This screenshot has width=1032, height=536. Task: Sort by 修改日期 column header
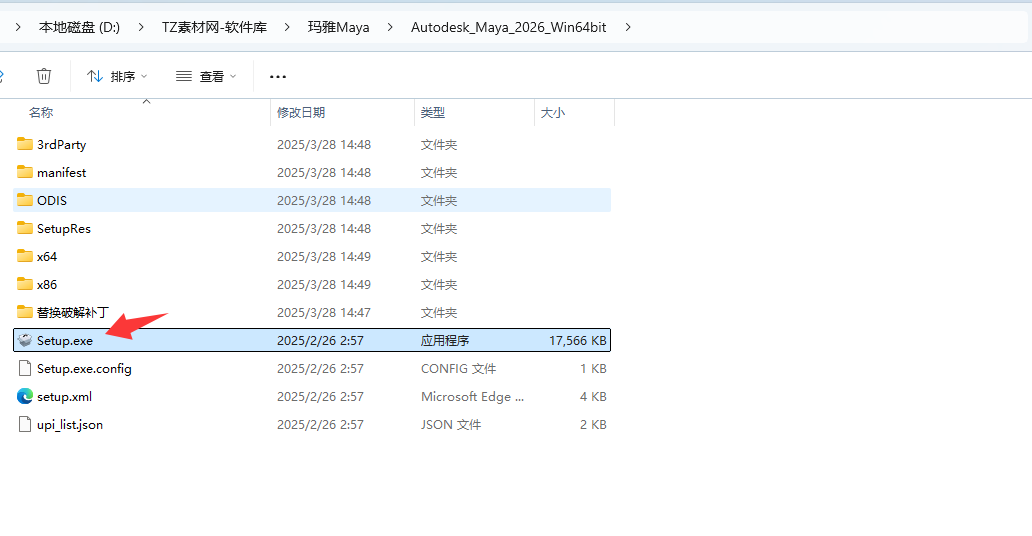(x=301, y=113)
